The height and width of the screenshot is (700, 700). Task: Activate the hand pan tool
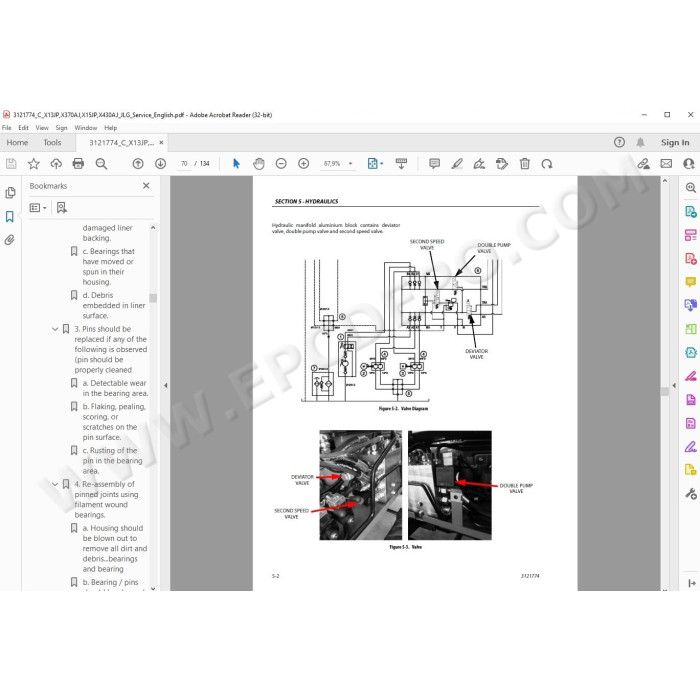pyautogui.click(x=258, y=164)
